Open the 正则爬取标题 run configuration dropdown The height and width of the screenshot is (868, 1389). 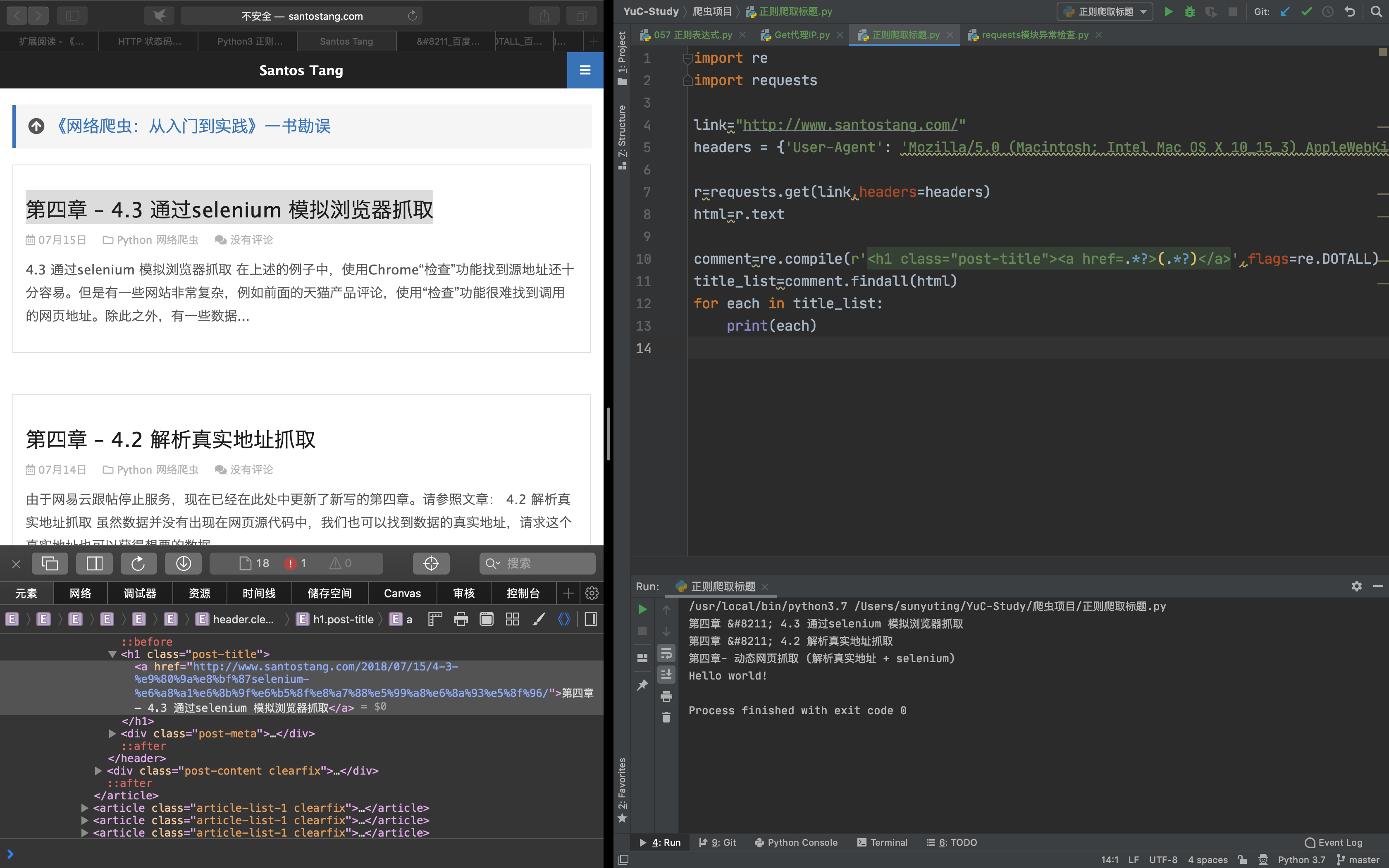[1105, 12]
